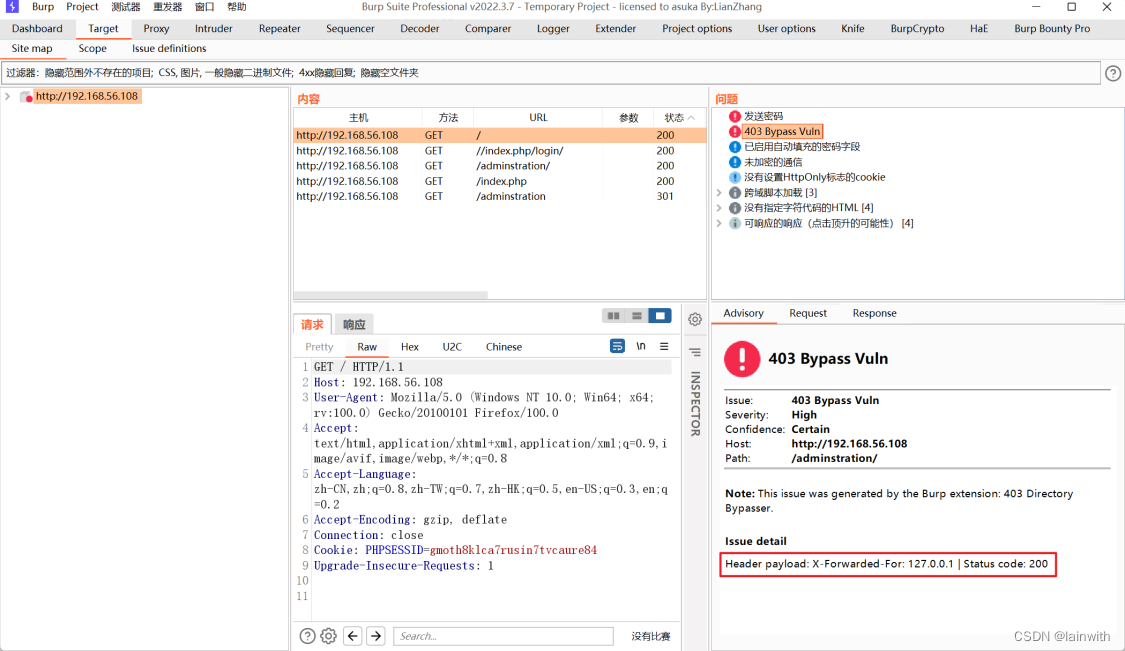Click the site map filter bar
Viewport: 1125px width, 651px height.
[551, 72]
